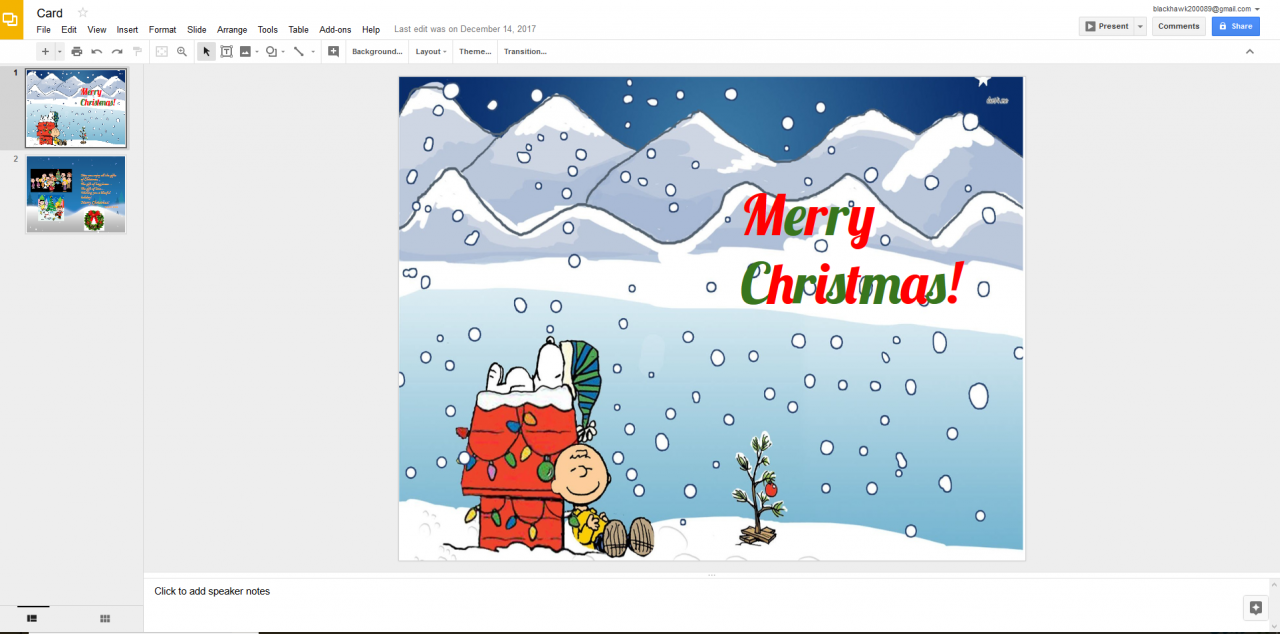Select the paint format tool
1280x634 pixels.
click(137, 51)
